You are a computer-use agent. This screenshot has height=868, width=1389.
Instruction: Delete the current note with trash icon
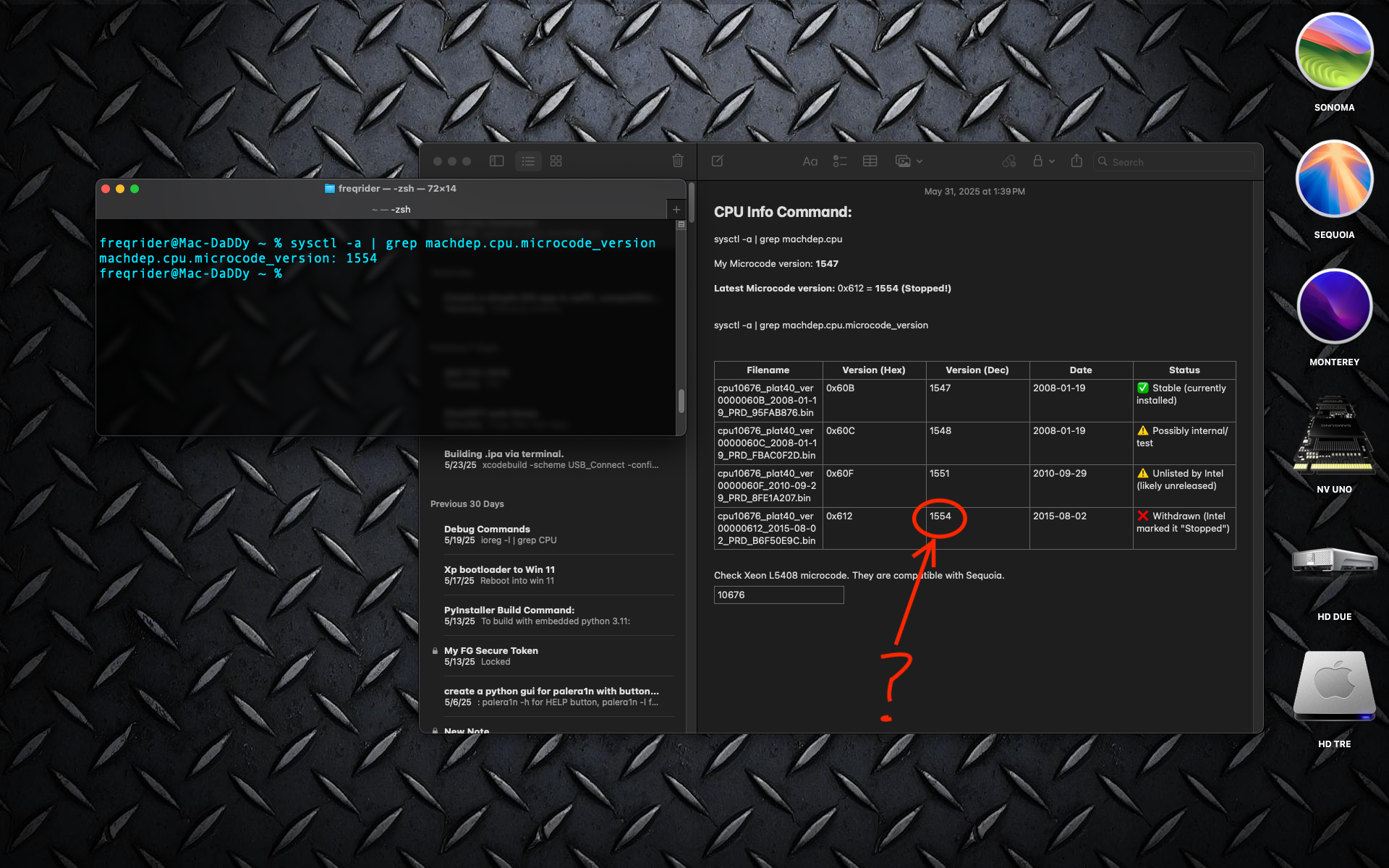tap(678, 161)
